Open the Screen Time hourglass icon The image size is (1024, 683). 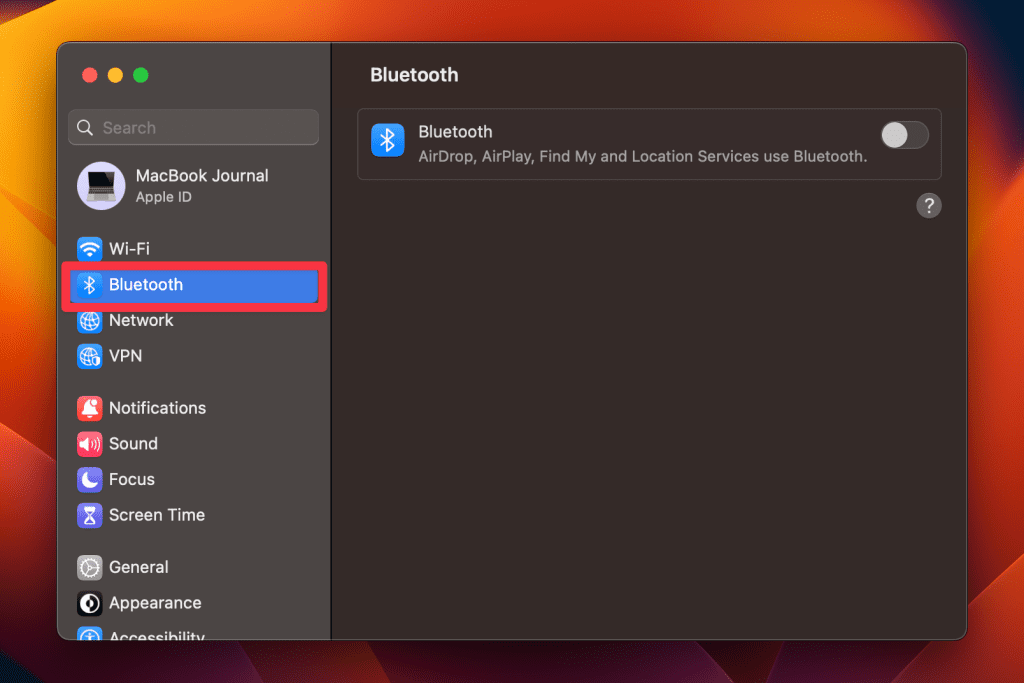click(x=89, y=515)
